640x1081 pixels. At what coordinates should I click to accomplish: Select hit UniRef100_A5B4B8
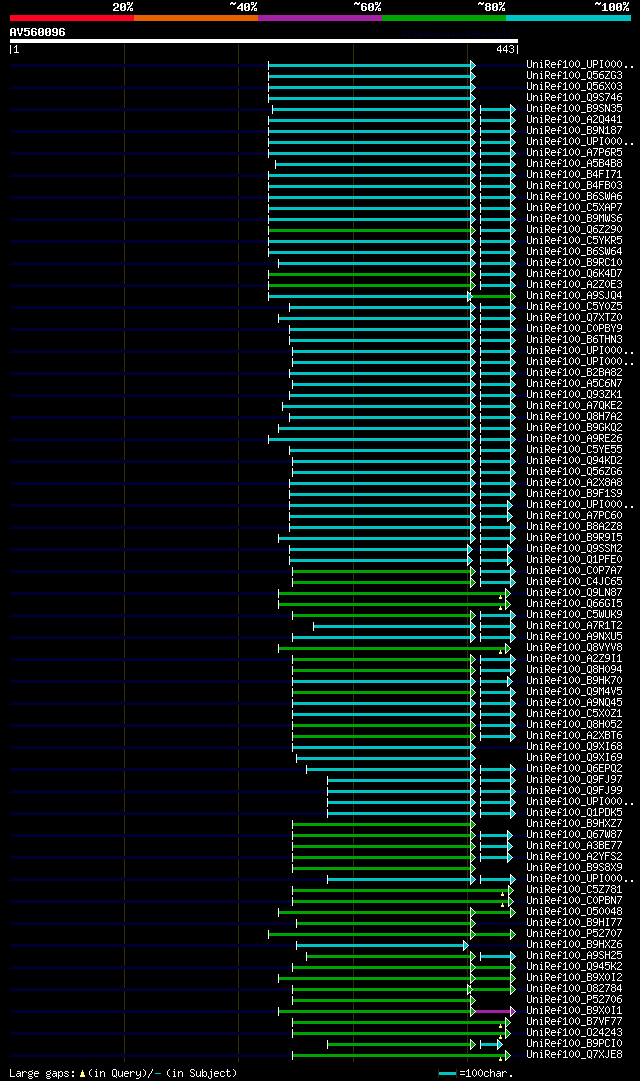coord(574,164)
